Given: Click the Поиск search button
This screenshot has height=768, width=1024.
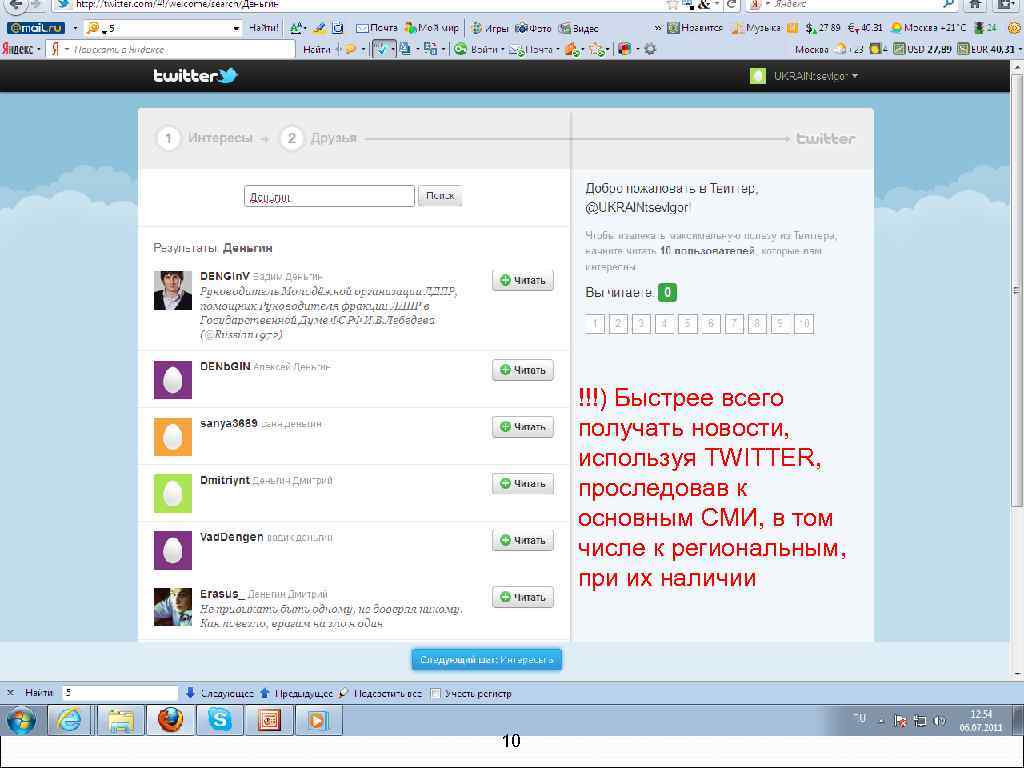Looking at the screenshot, I should [x=439, y=196].
